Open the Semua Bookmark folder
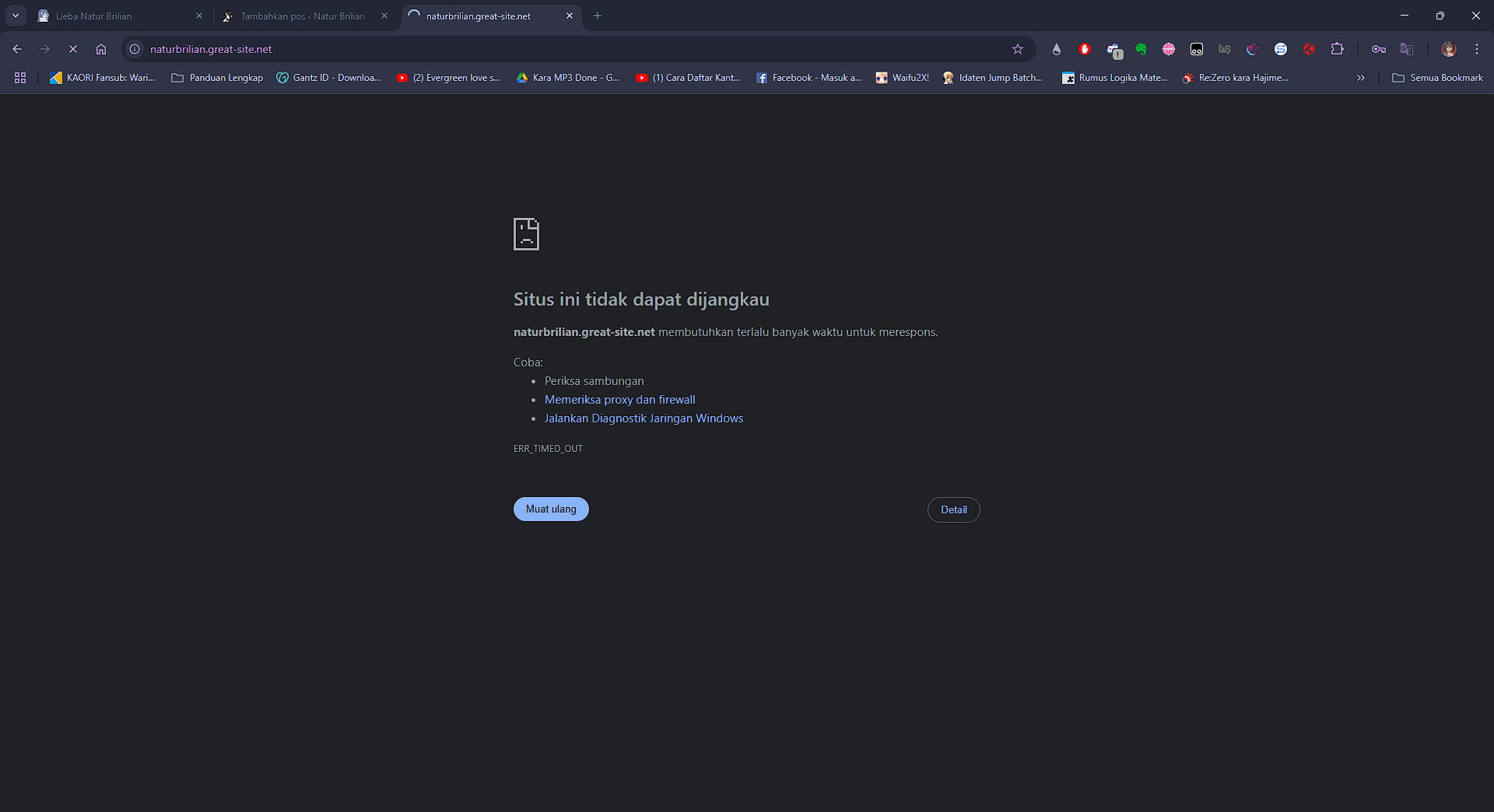The width and height of the screenshot is (1494, 812). 1437,78
